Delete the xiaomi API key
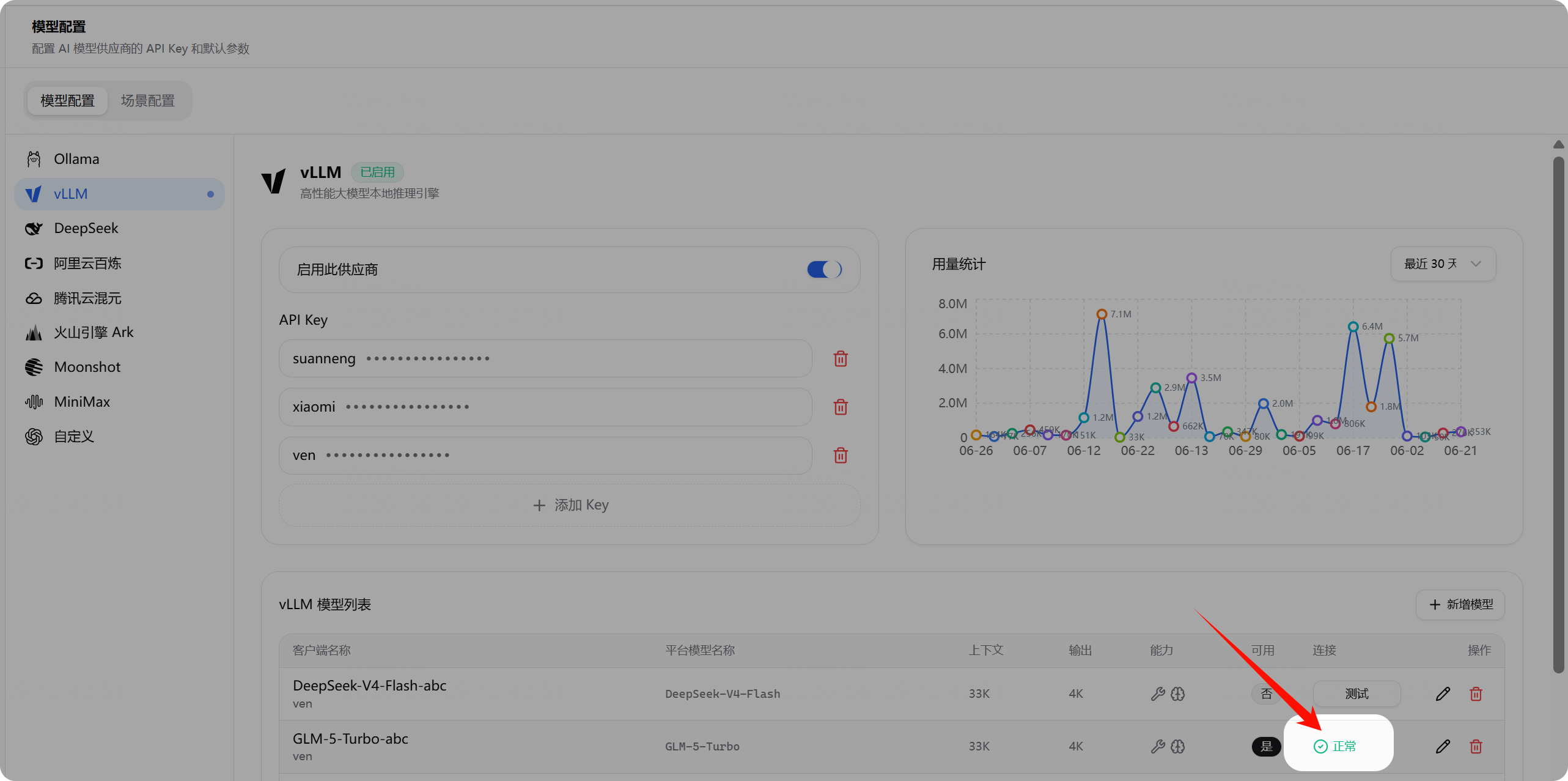Screen dimensions: 1568x781 (841, 407)
